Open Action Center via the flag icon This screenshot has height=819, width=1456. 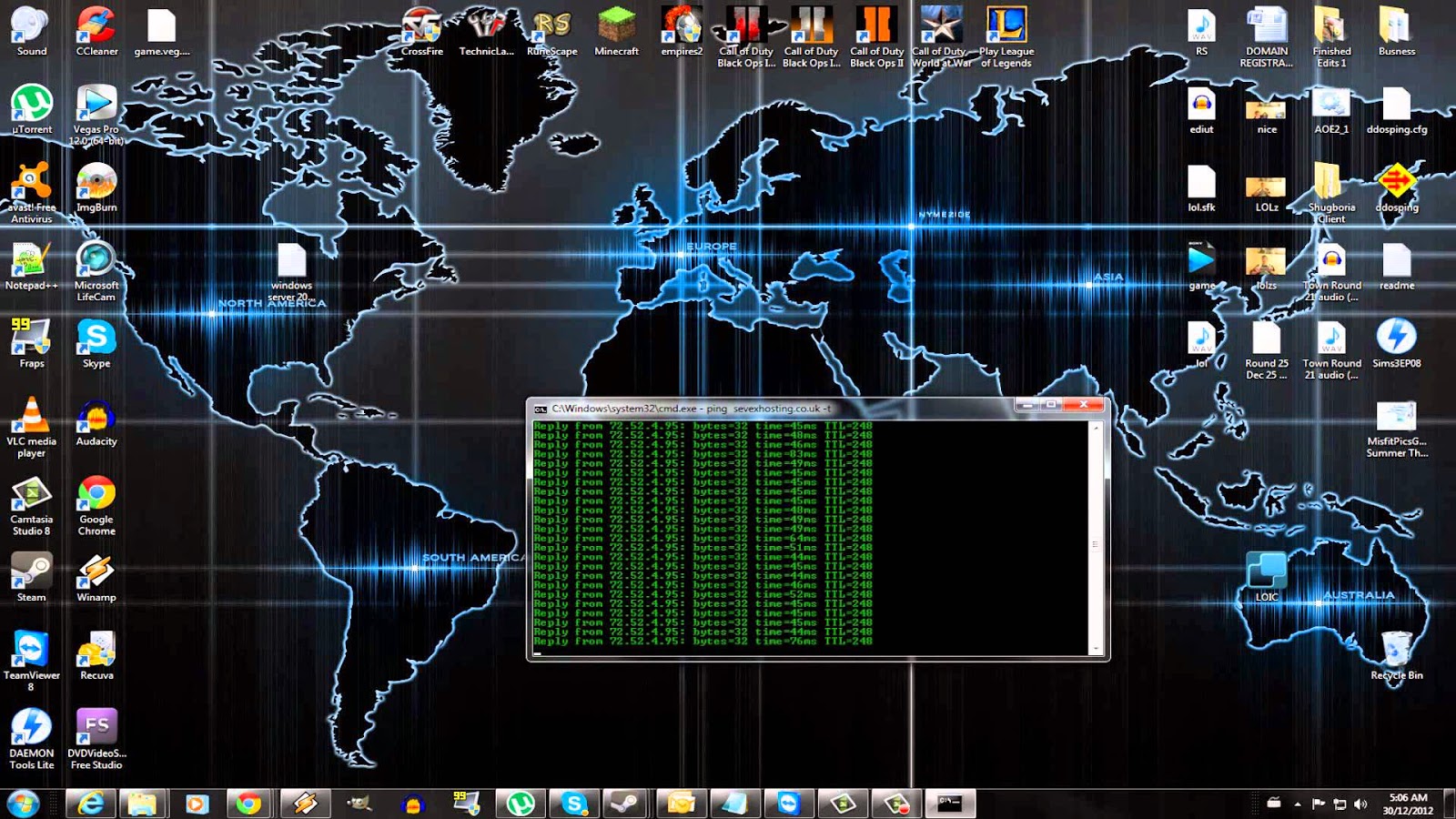(1317, 802)
